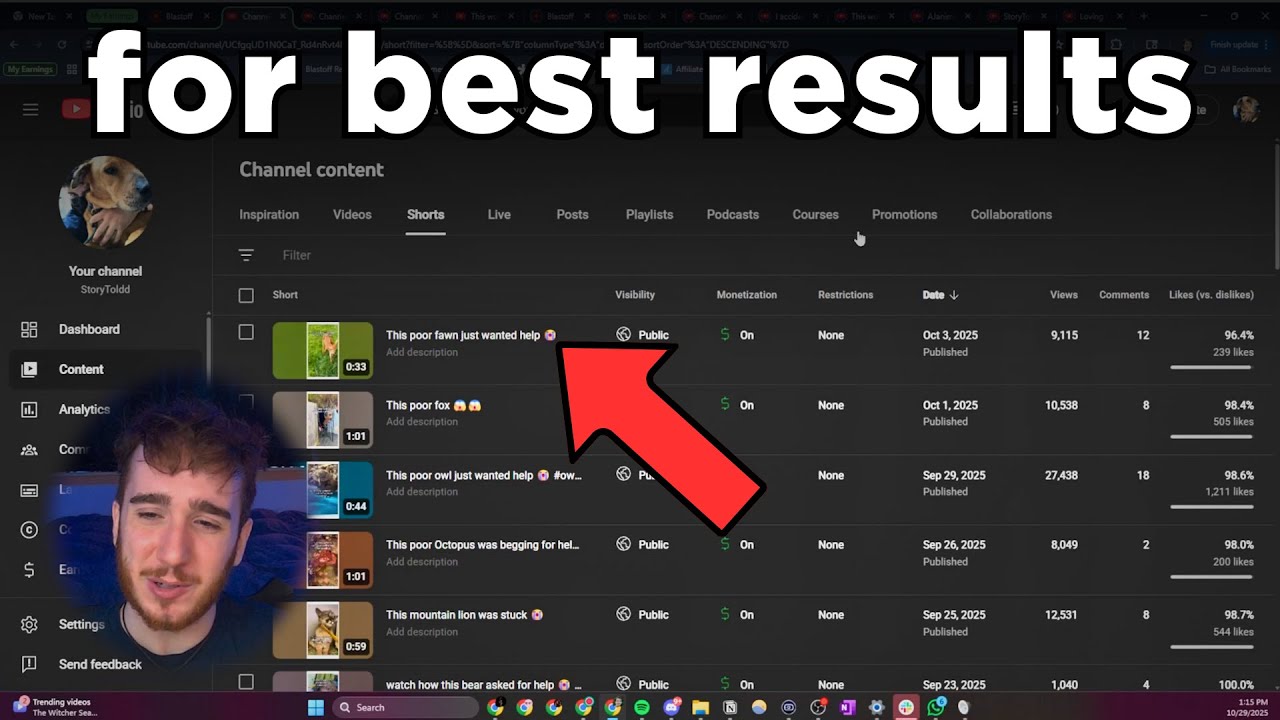Open the Windows Start menu
1280x720 pixels.
[316, 707]
